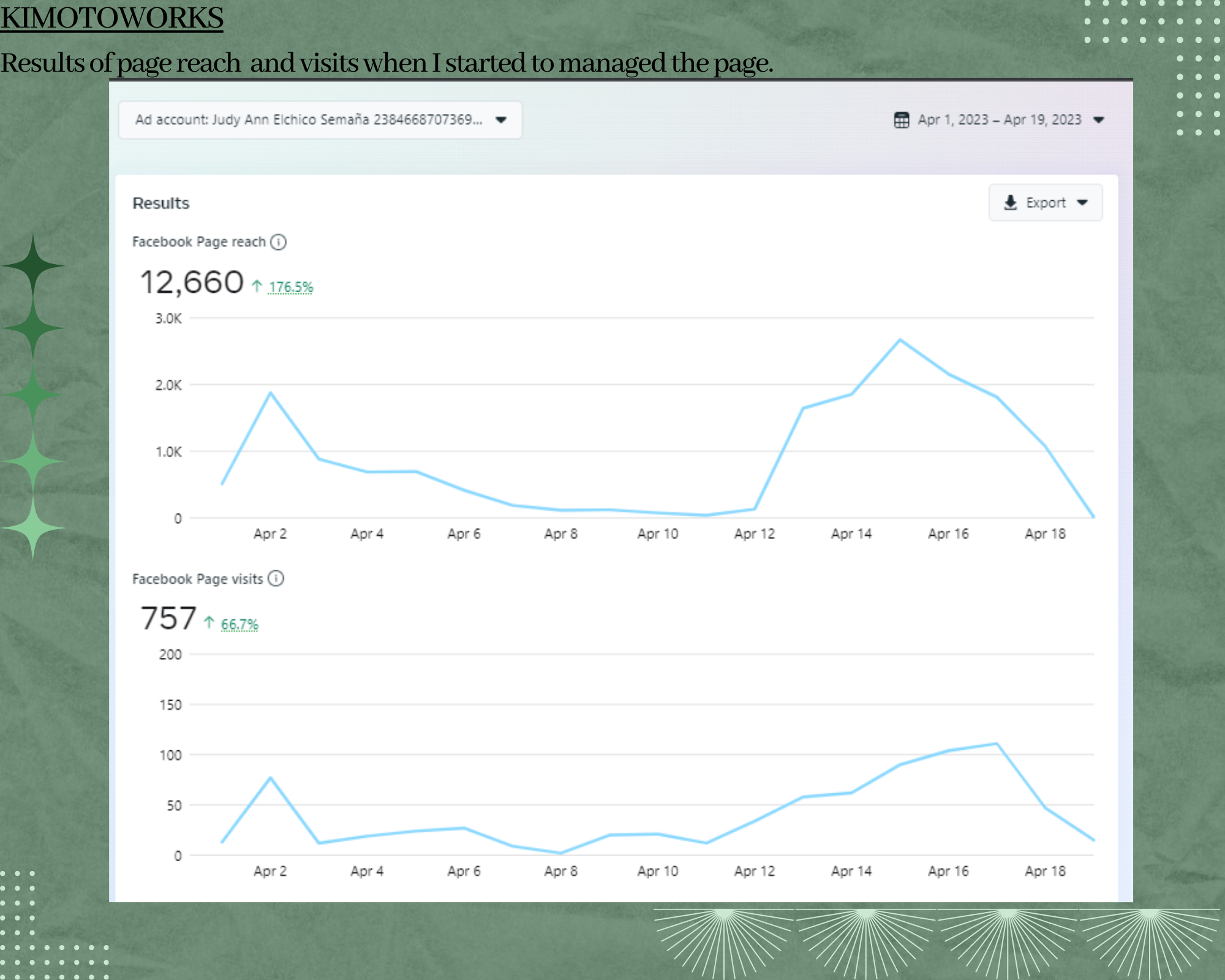Click the Apr 2 peak on the reach line
Screen dimensions: 1225x980
[270, 393]
